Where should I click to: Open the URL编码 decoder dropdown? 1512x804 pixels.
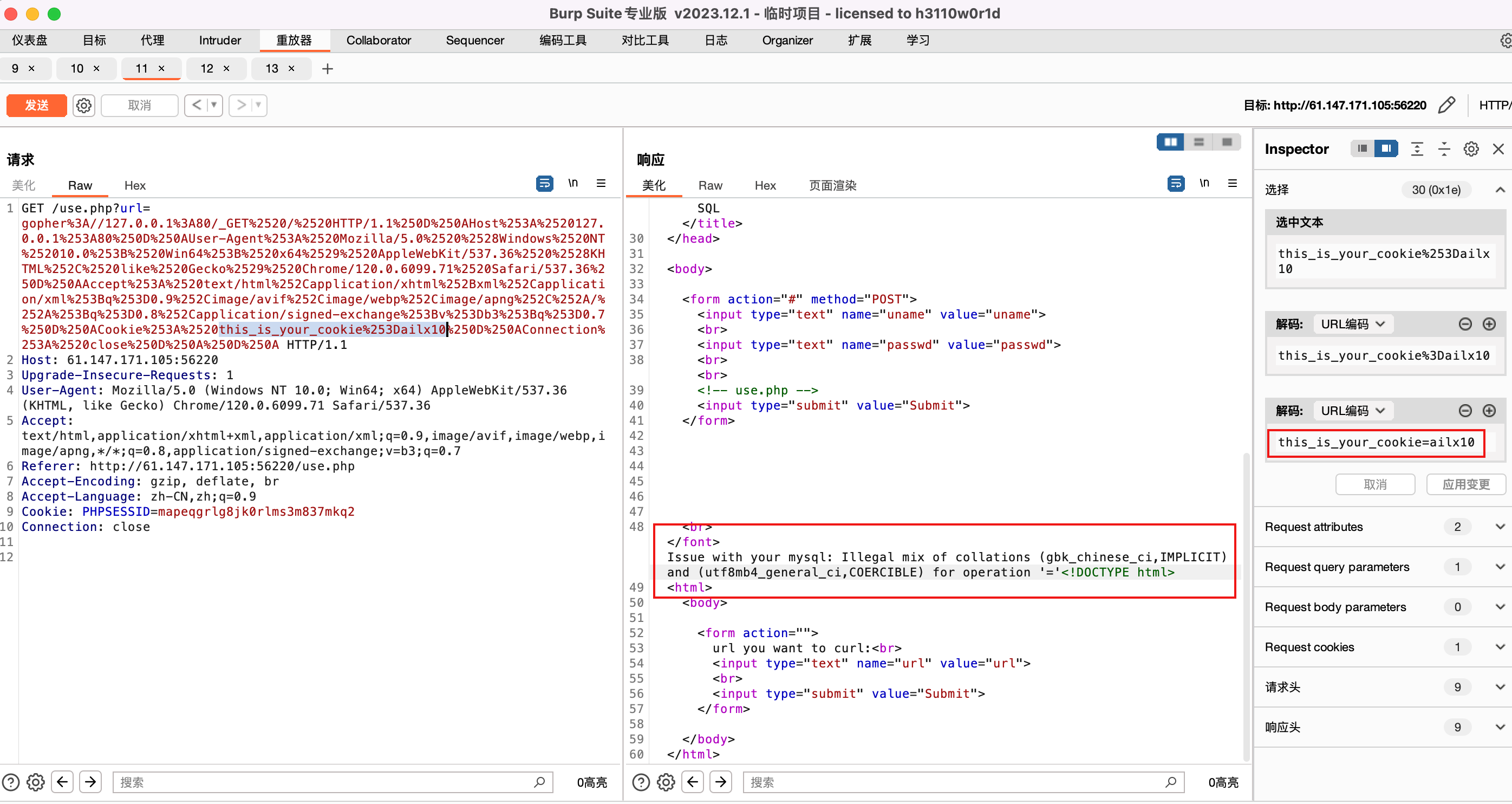click(x=1352, y=323)
